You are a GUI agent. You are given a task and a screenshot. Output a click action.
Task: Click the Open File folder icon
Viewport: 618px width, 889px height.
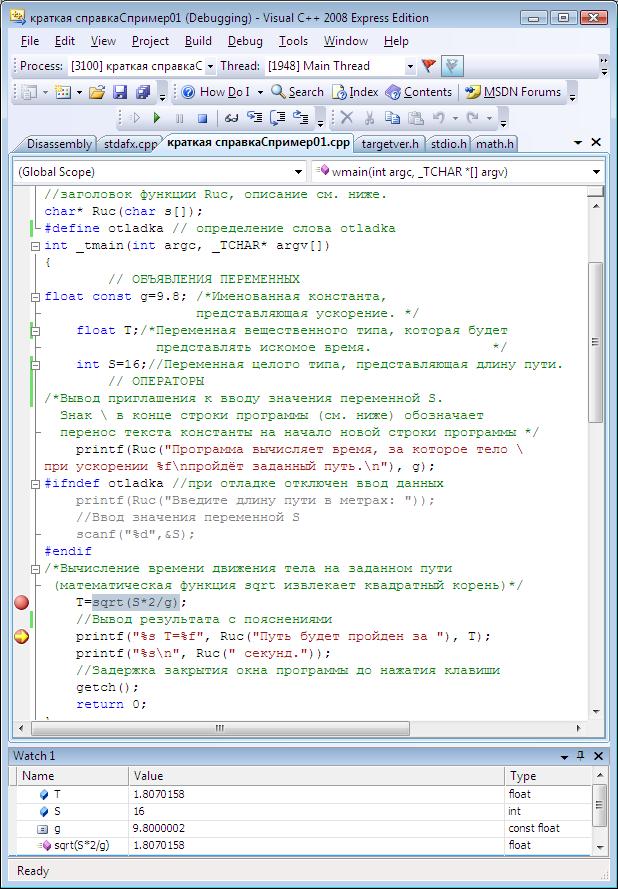97,92
